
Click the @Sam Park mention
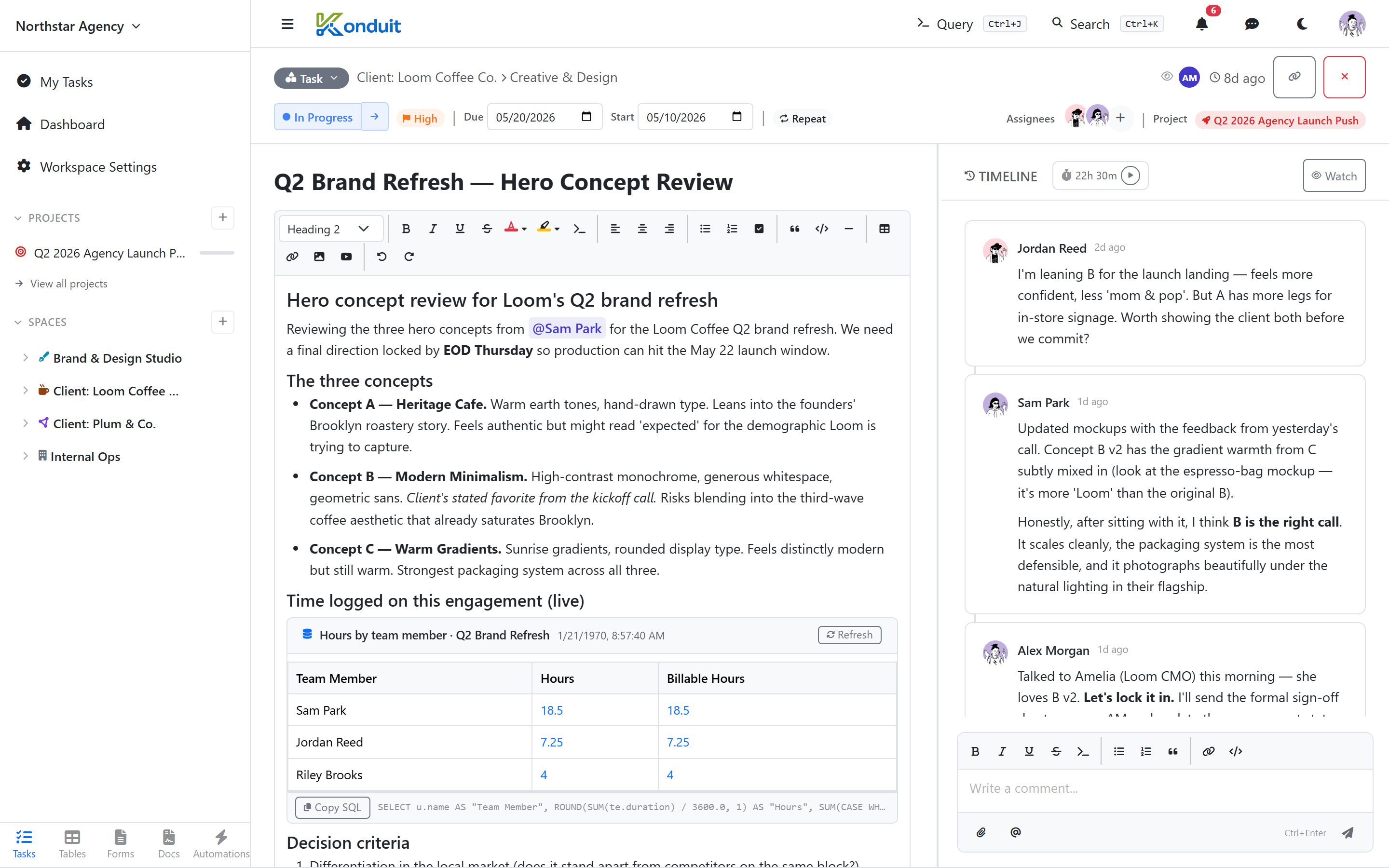(567, 328)
